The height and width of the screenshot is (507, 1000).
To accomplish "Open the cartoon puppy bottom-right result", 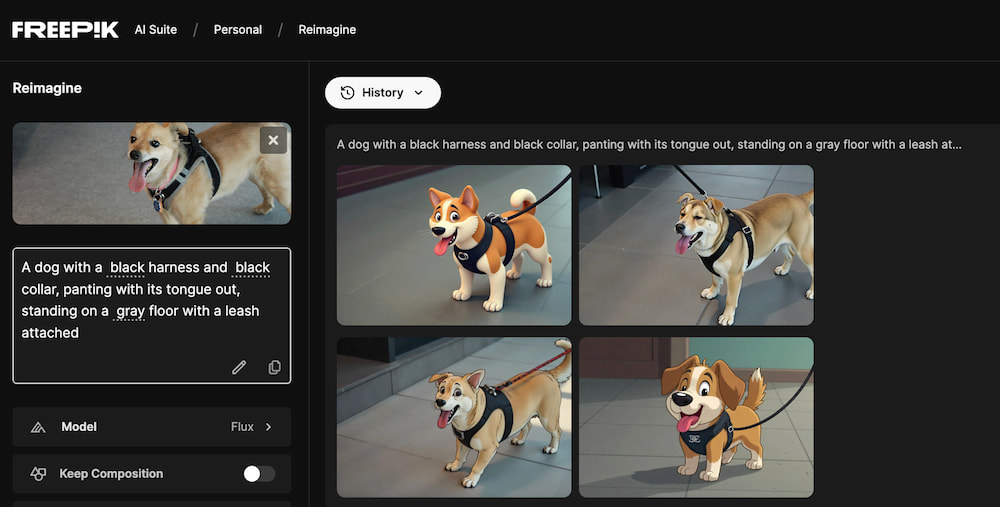I will [696, 417].
